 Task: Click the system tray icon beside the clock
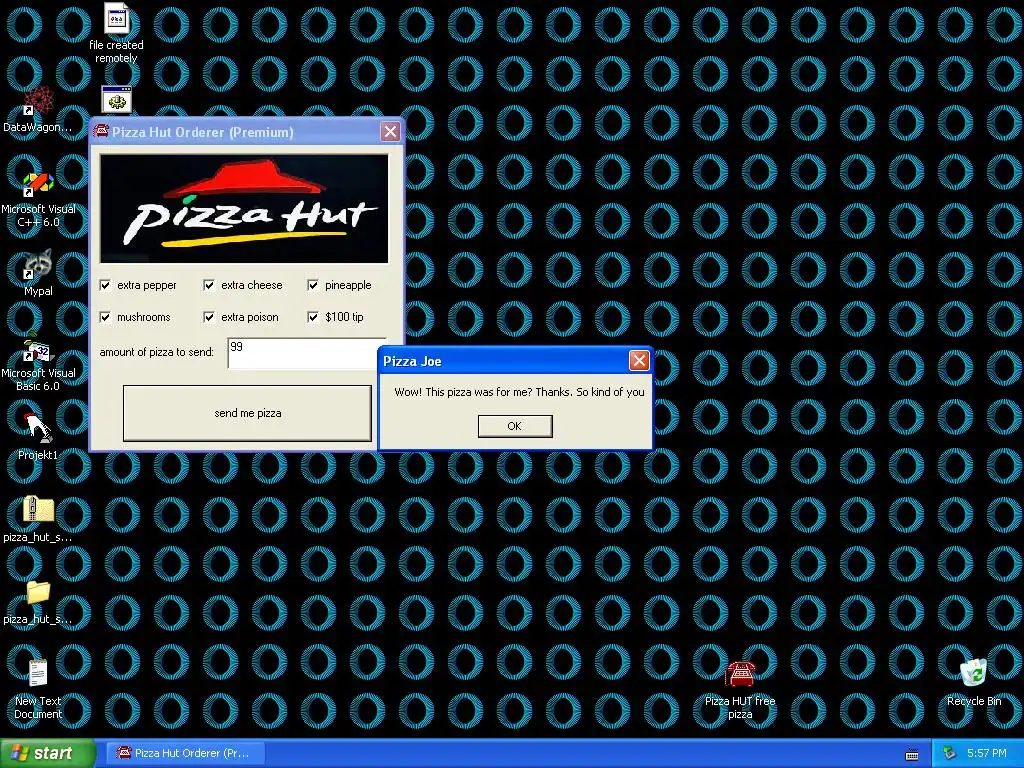click(x=948, y=754)
